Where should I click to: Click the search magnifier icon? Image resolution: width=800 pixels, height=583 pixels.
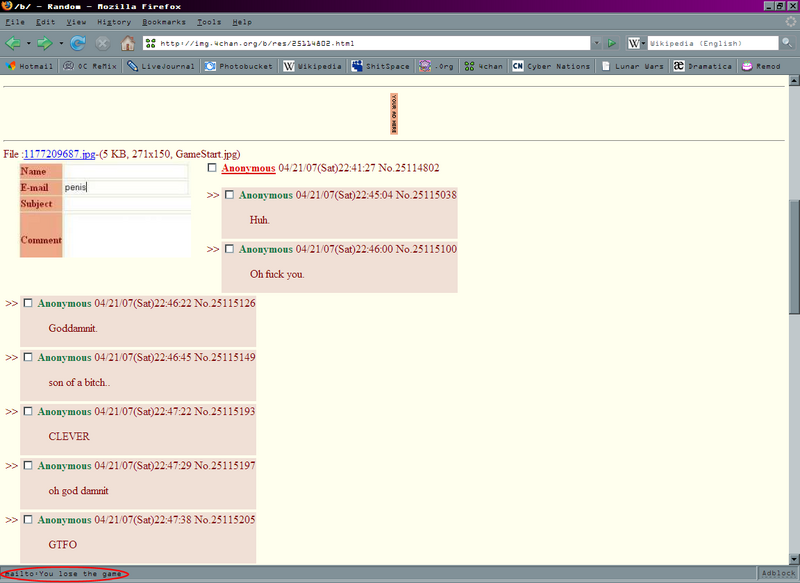(788, 43)
